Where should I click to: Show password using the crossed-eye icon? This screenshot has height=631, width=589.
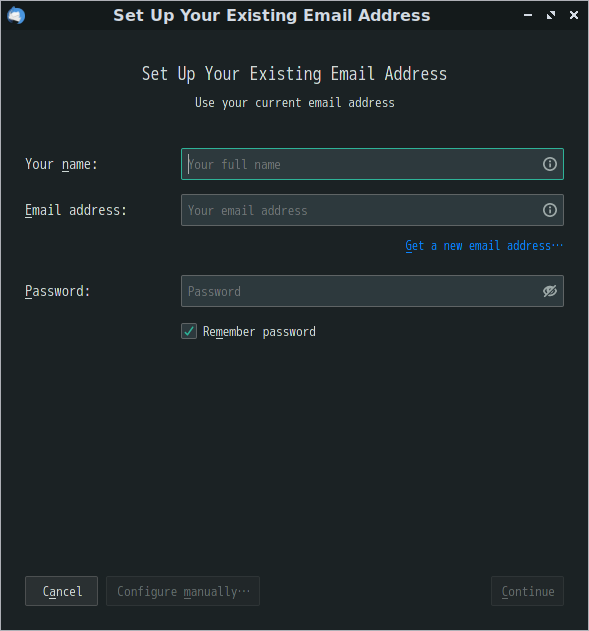pos(550,291)
